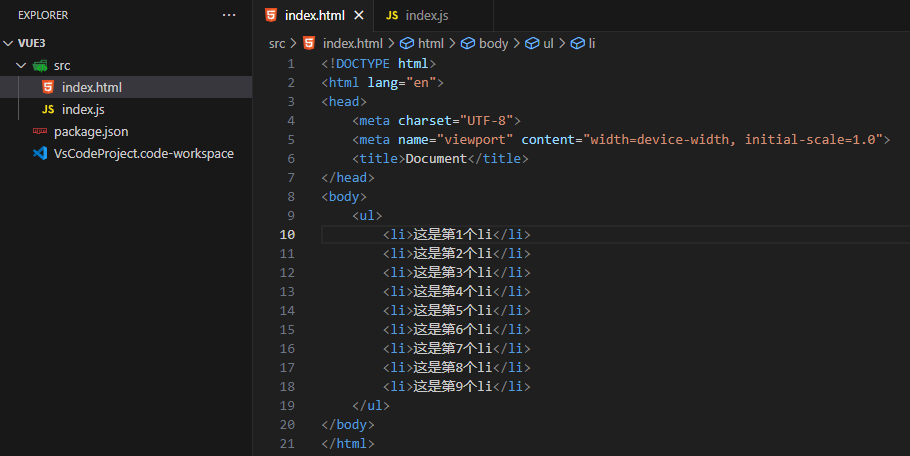This screenshot has width=910, height=456.
Task: Open the Explorer more actions ellipsis
Action: click(229, 15)
